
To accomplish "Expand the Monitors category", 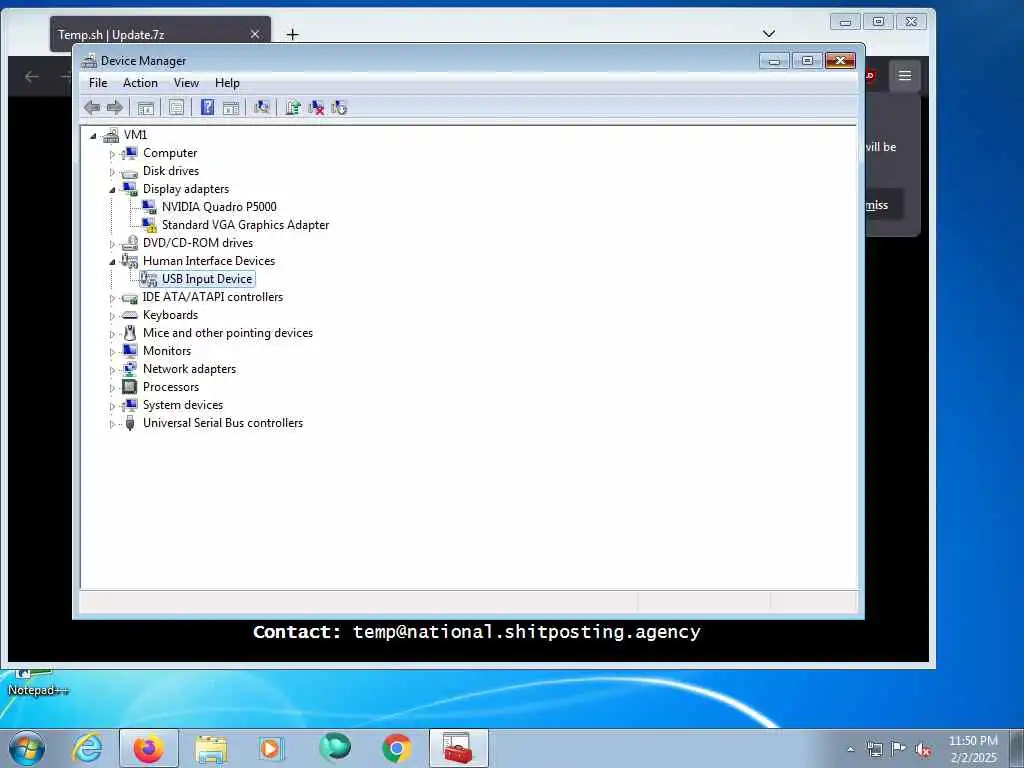I will coord(112,352).
